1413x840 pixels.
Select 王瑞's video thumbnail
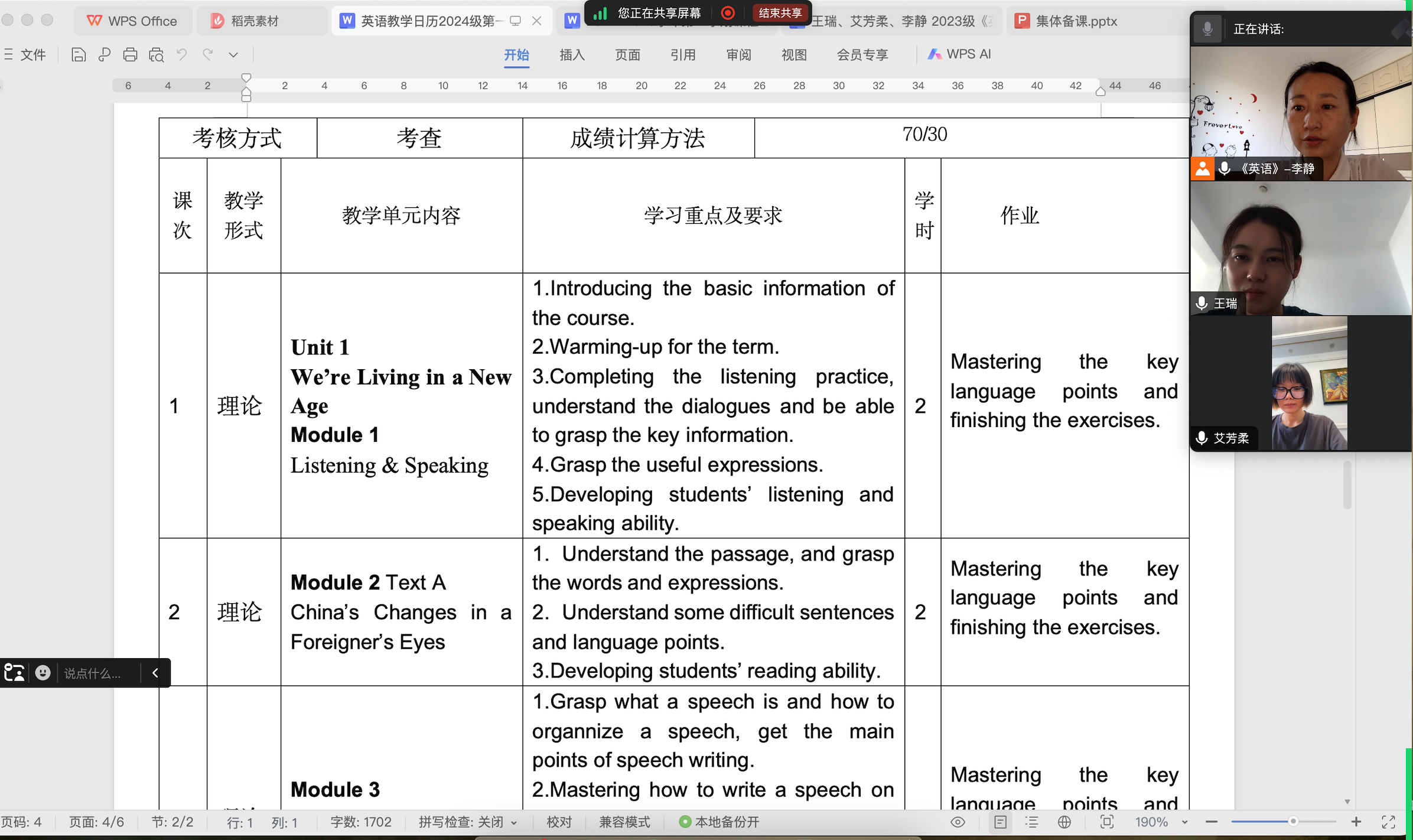1301,248
